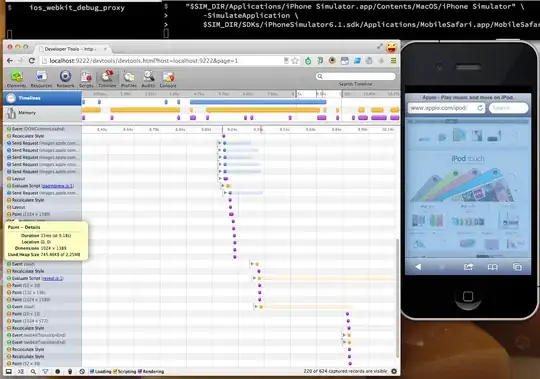Open the Audits panel
The height and width of the screenshot is (379, 540).
click(148, 79)
